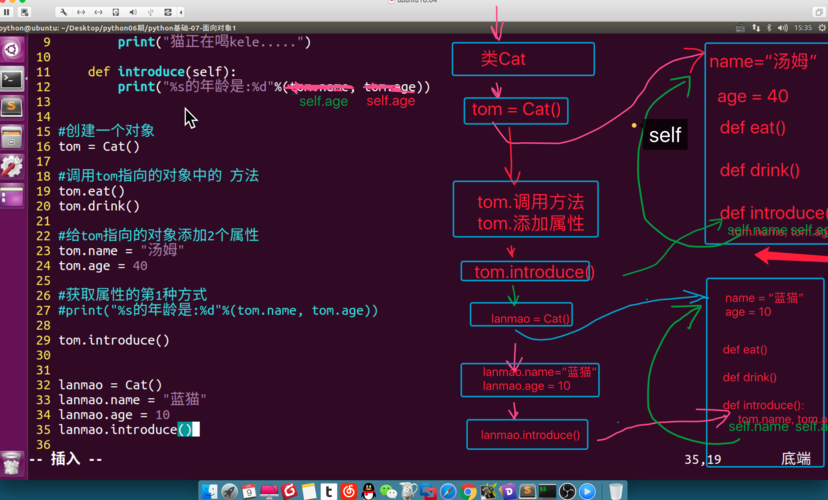Open the macOS Trash in the dock
The height and width of the screenshot is (500, 828).
tap(616, 492)
